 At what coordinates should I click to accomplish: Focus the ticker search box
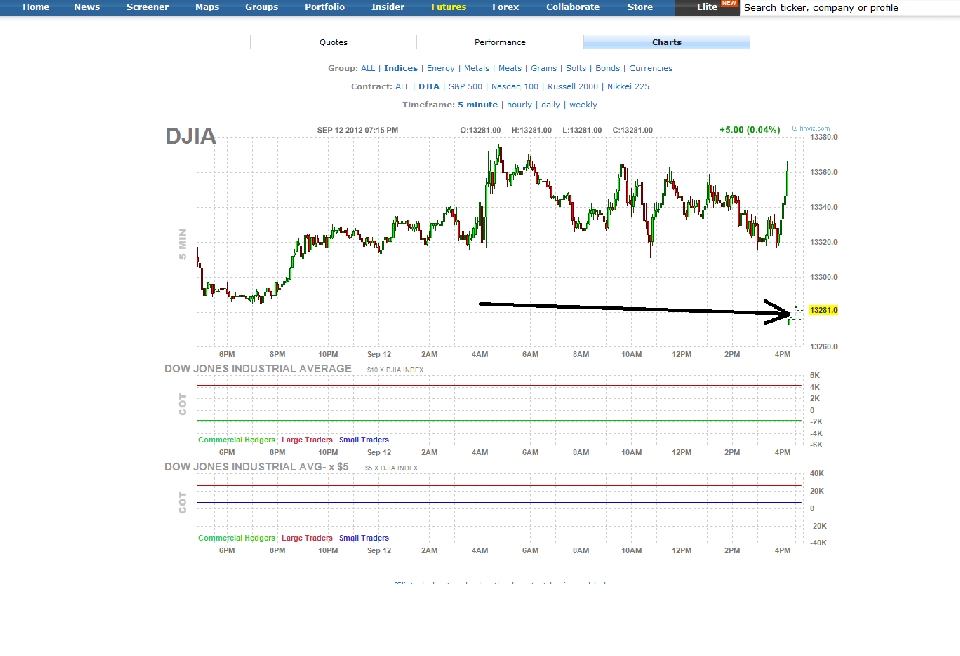click(850, 7)
